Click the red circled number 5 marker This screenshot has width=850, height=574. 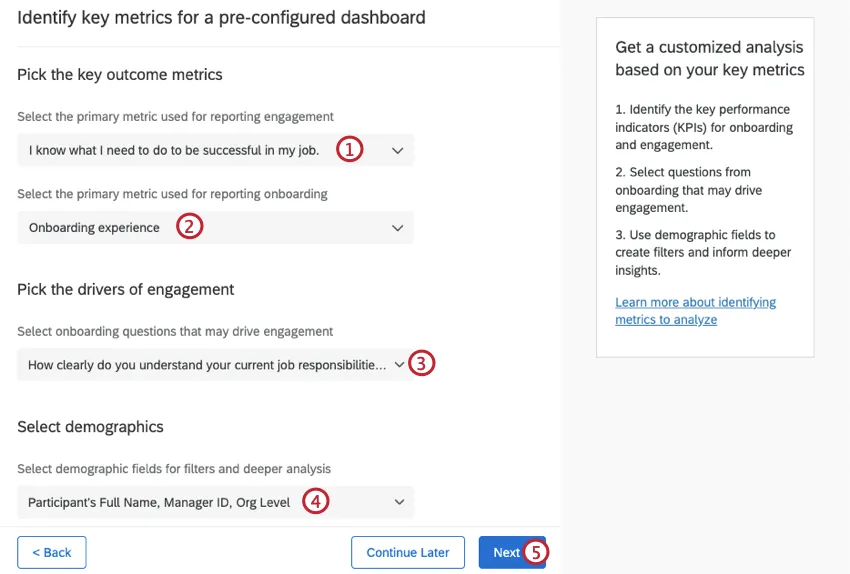coord(536,552)
